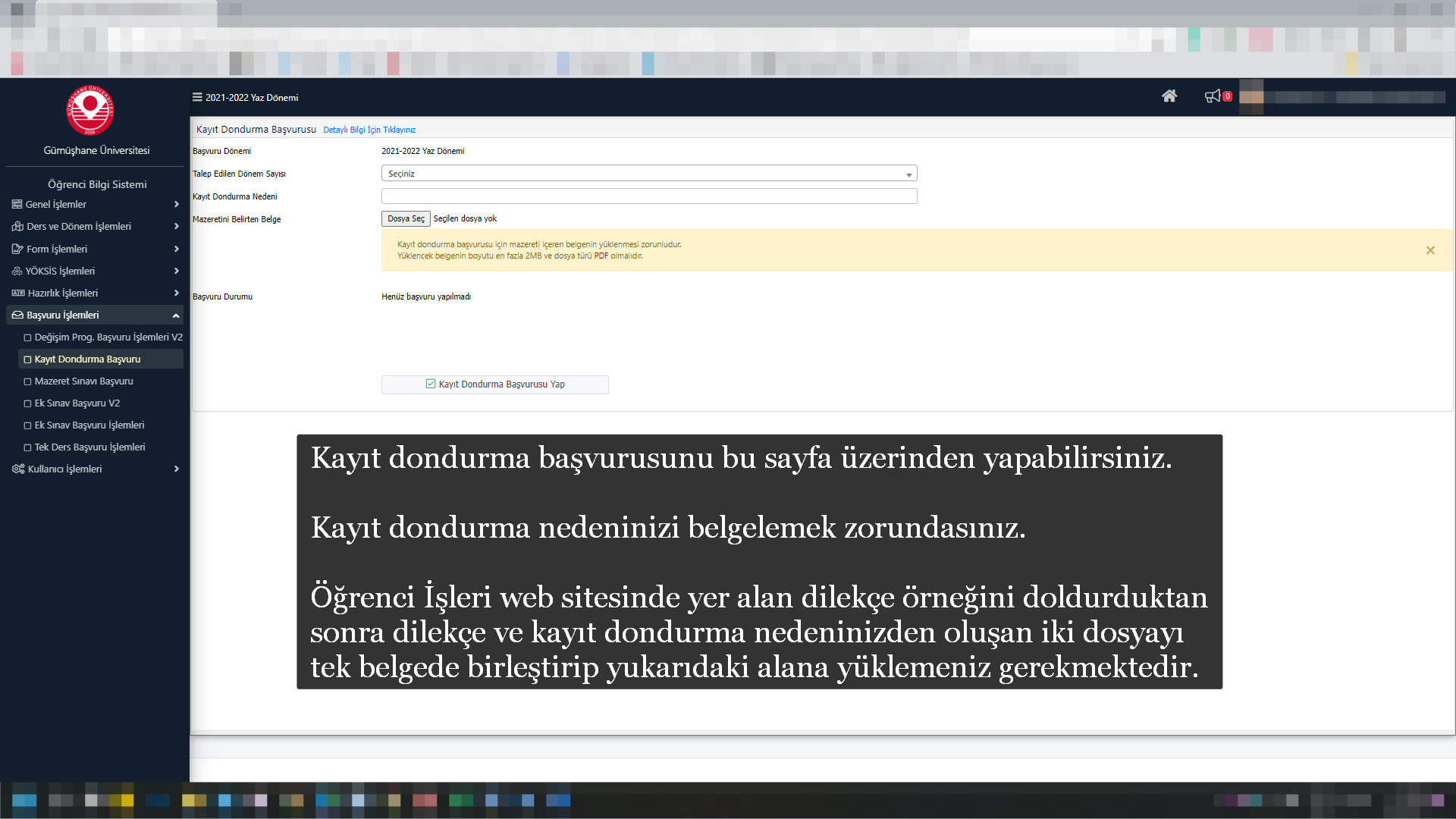
Task: Click the Gümüşhane Üniversitesi logo
Action: (x=90, y=111)
